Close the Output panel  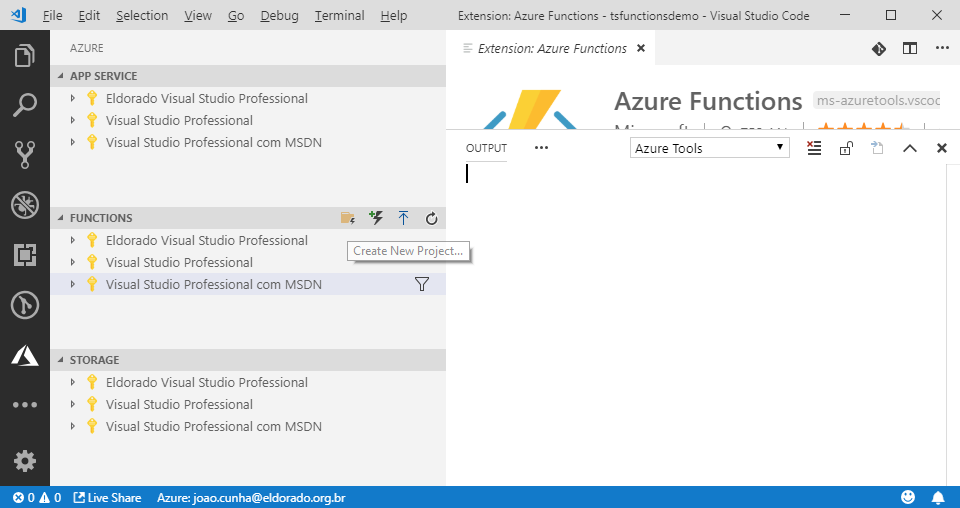[942, 148]
